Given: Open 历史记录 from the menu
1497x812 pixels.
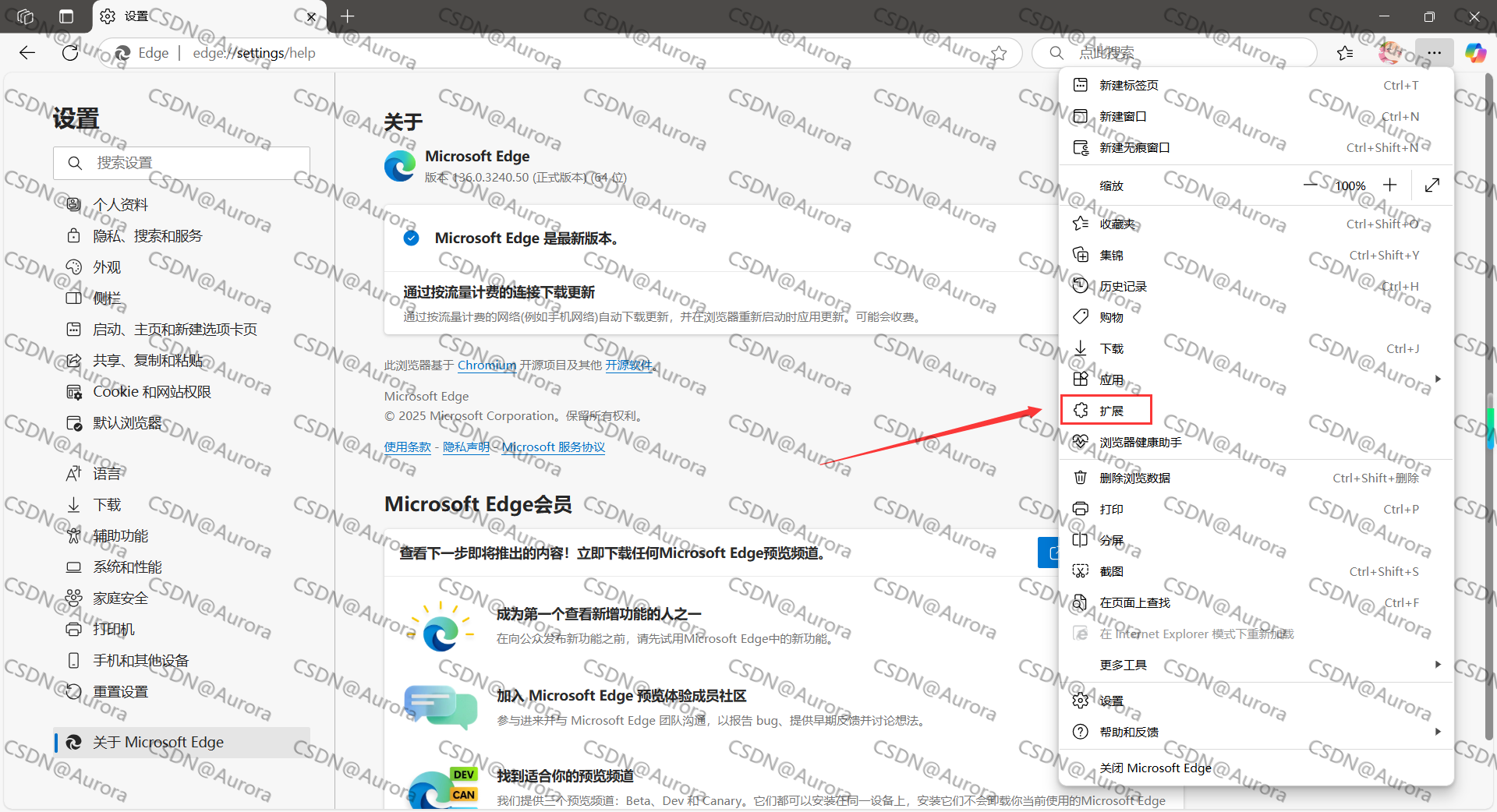Looking at the screenshot, I should coord(1256,286).
